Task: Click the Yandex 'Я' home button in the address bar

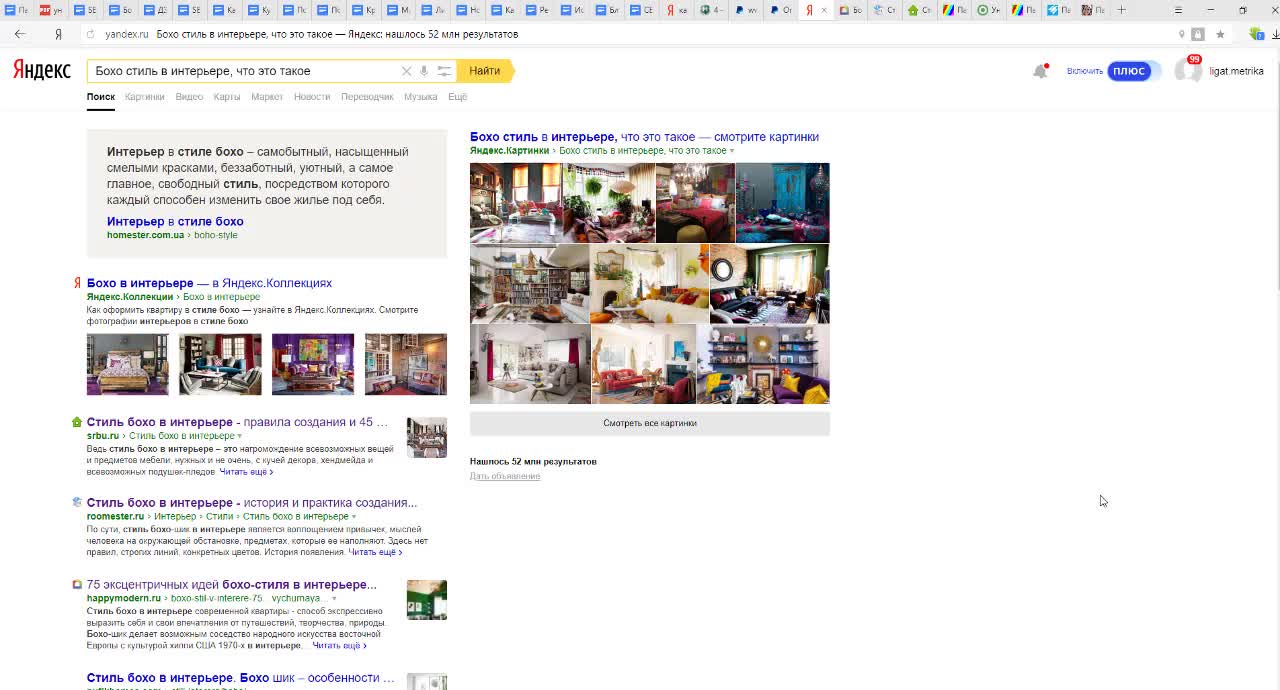Action: pyautogui.click(x=58, y=34)
